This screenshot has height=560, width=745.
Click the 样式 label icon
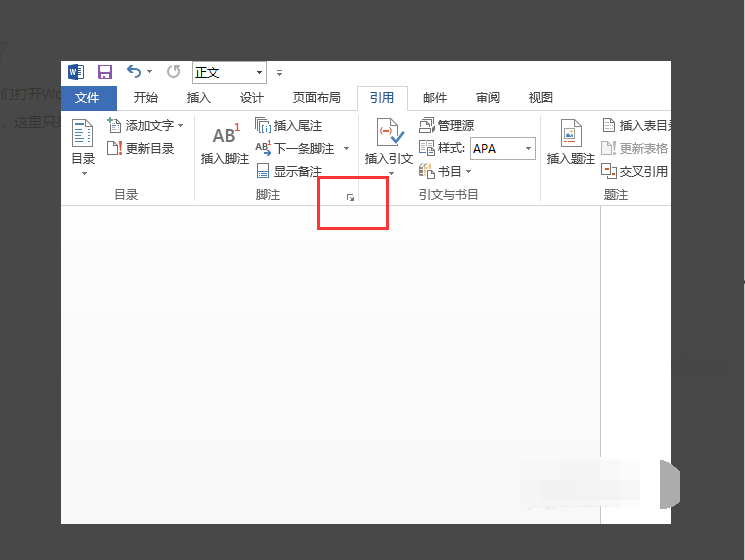(x=427, y=148)
